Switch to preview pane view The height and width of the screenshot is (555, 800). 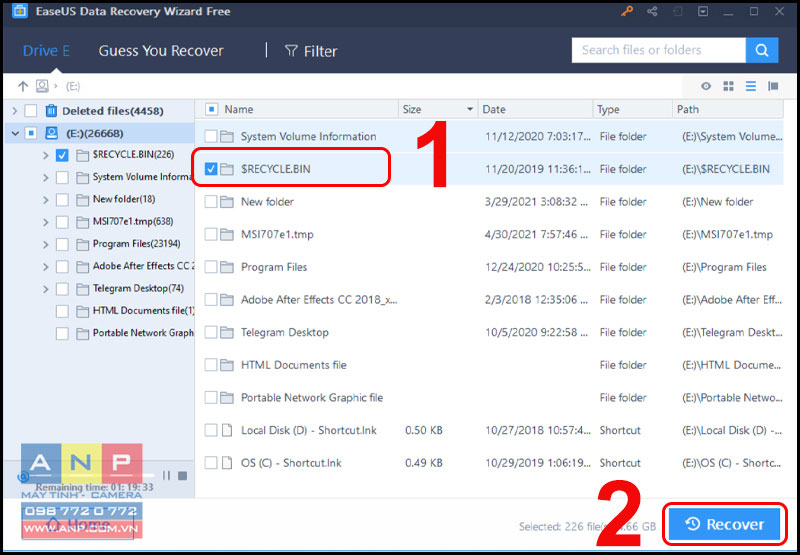point(773,86)
